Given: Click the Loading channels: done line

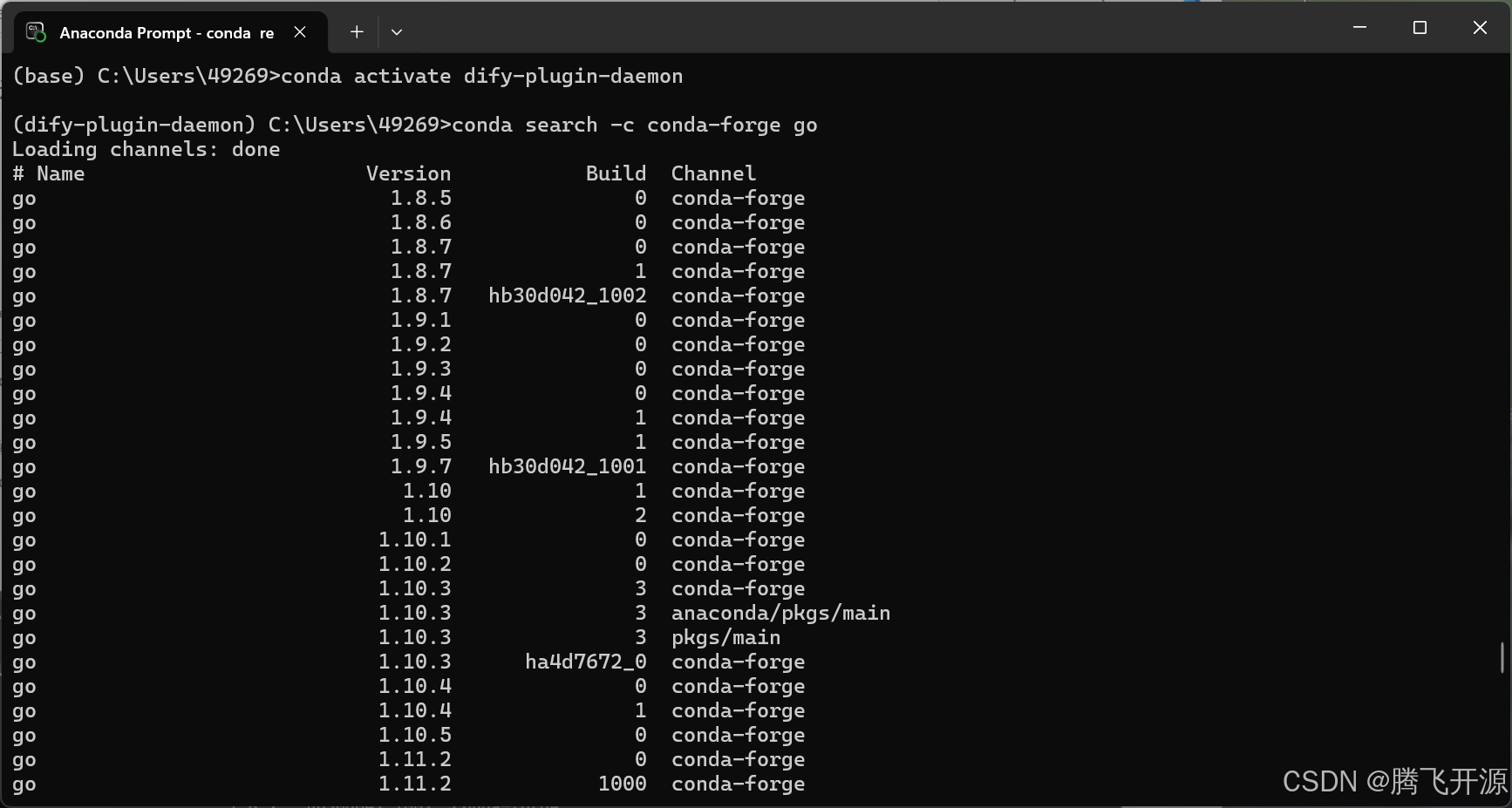Looking at the screenshot, I should pyautogui.click(x=146, y=149).
